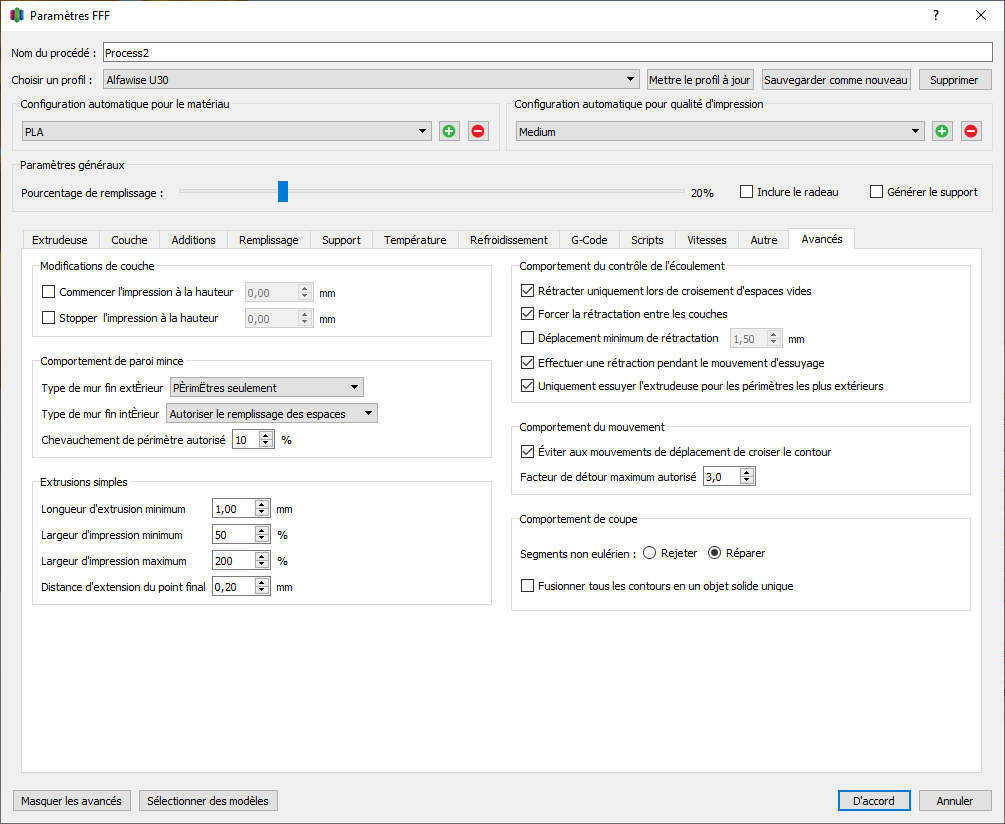
Task: Click the Pourcentage de remplissage slider handle
Action: click(283, 192)
